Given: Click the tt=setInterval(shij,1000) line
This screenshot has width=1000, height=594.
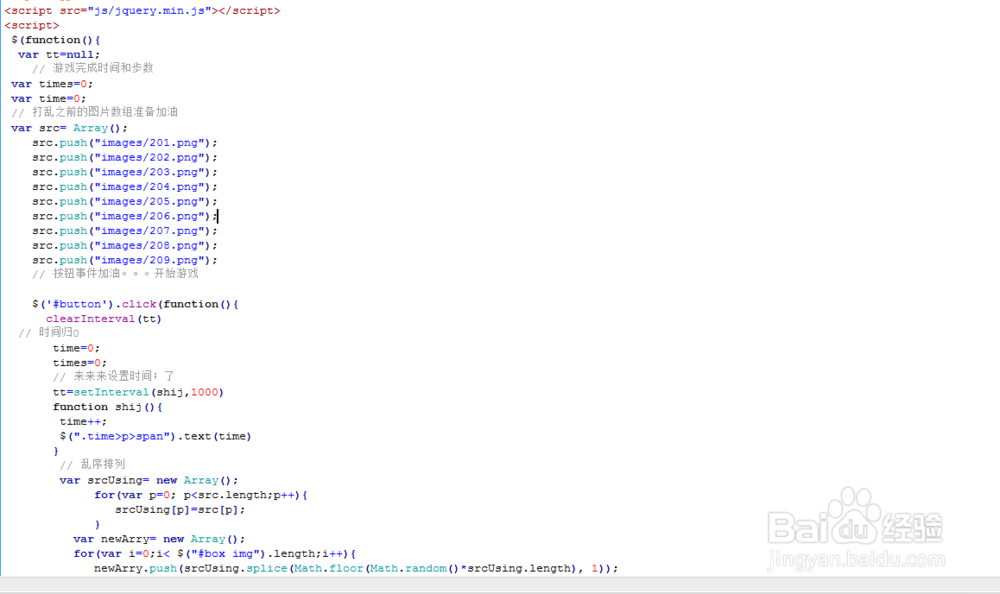Looking at the screenshot, I should click(x=138, y=392).
